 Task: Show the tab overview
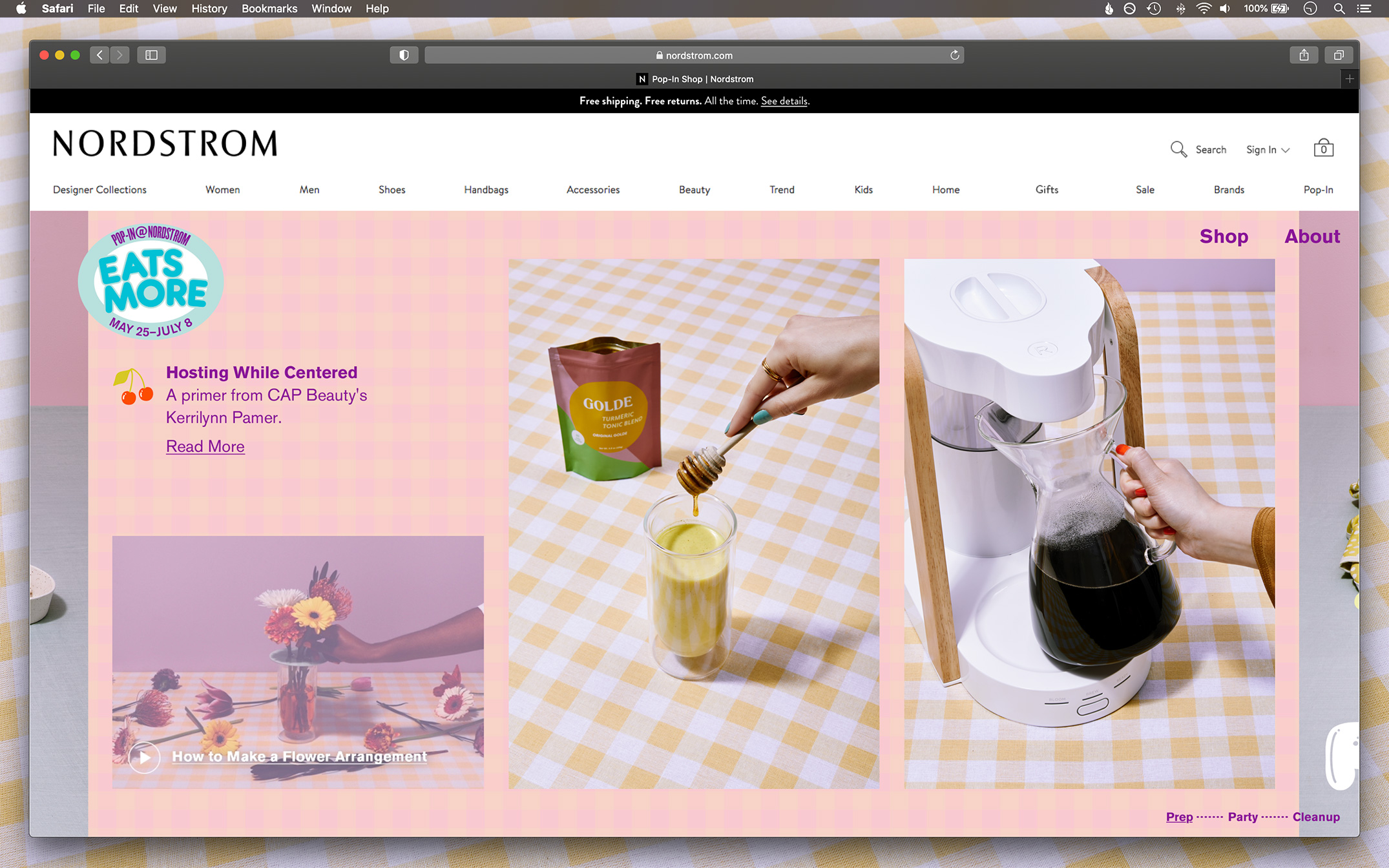pos(1339,55)
